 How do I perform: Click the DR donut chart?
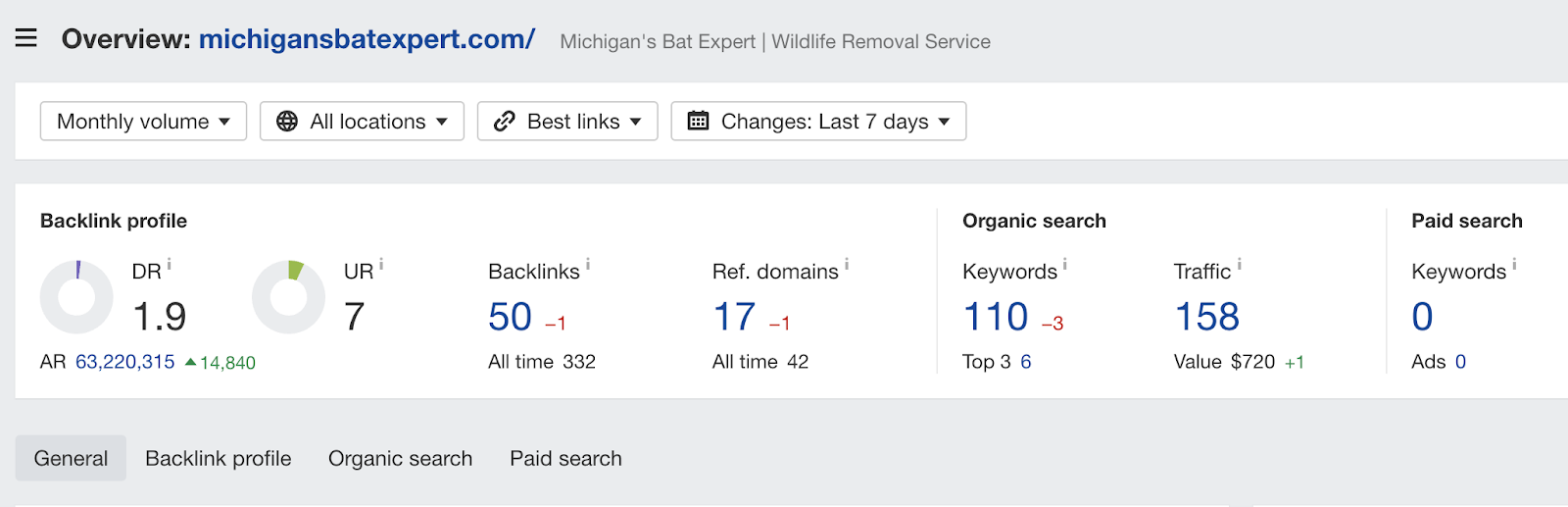(x=76, y=297)
